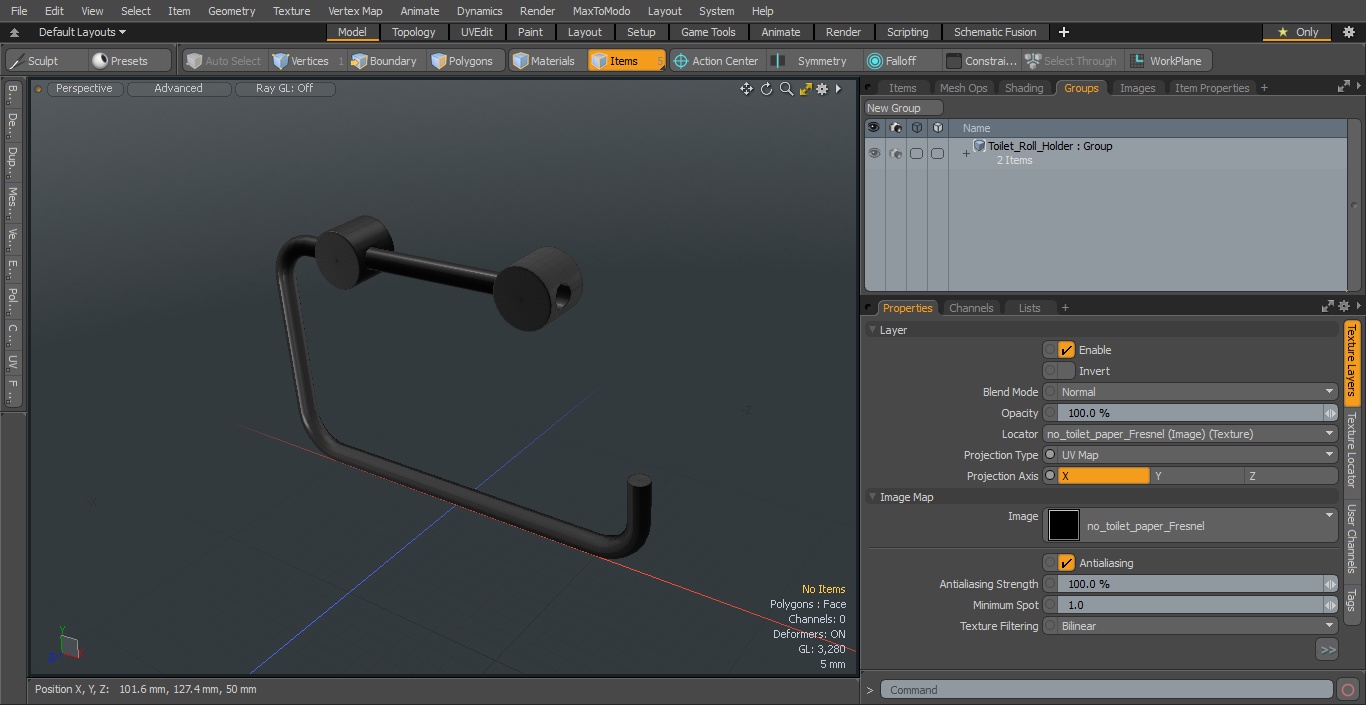The width and height of the screenshot is (1366, 705).
Task: Collapse the Layer section
Action: coord(873,330)
